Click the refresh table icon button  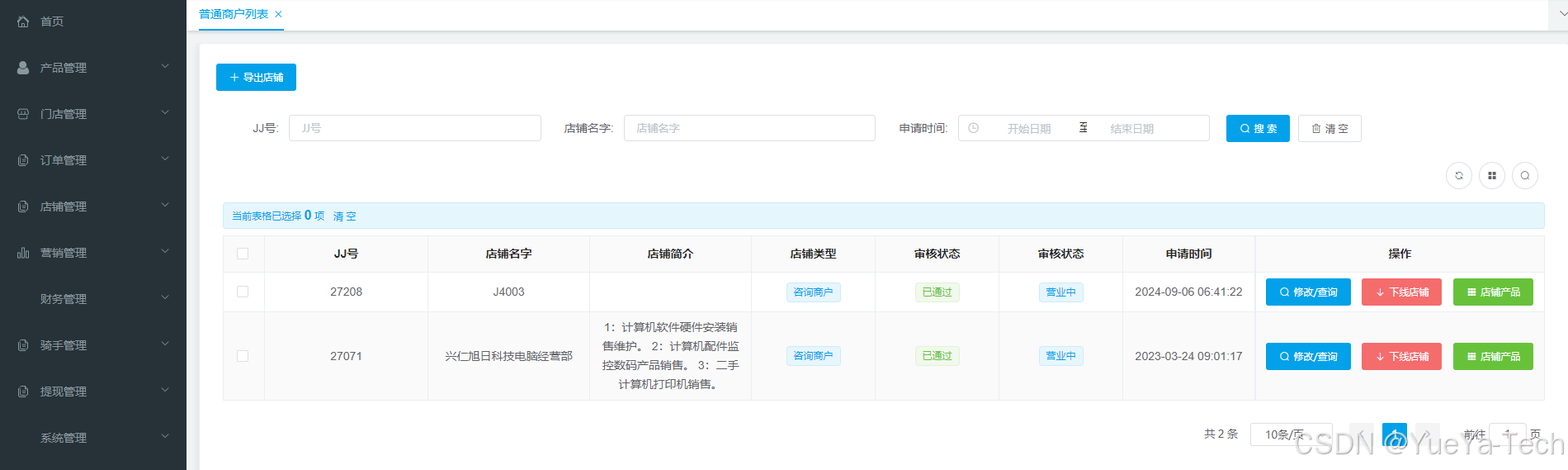(x=1459, y=175)
